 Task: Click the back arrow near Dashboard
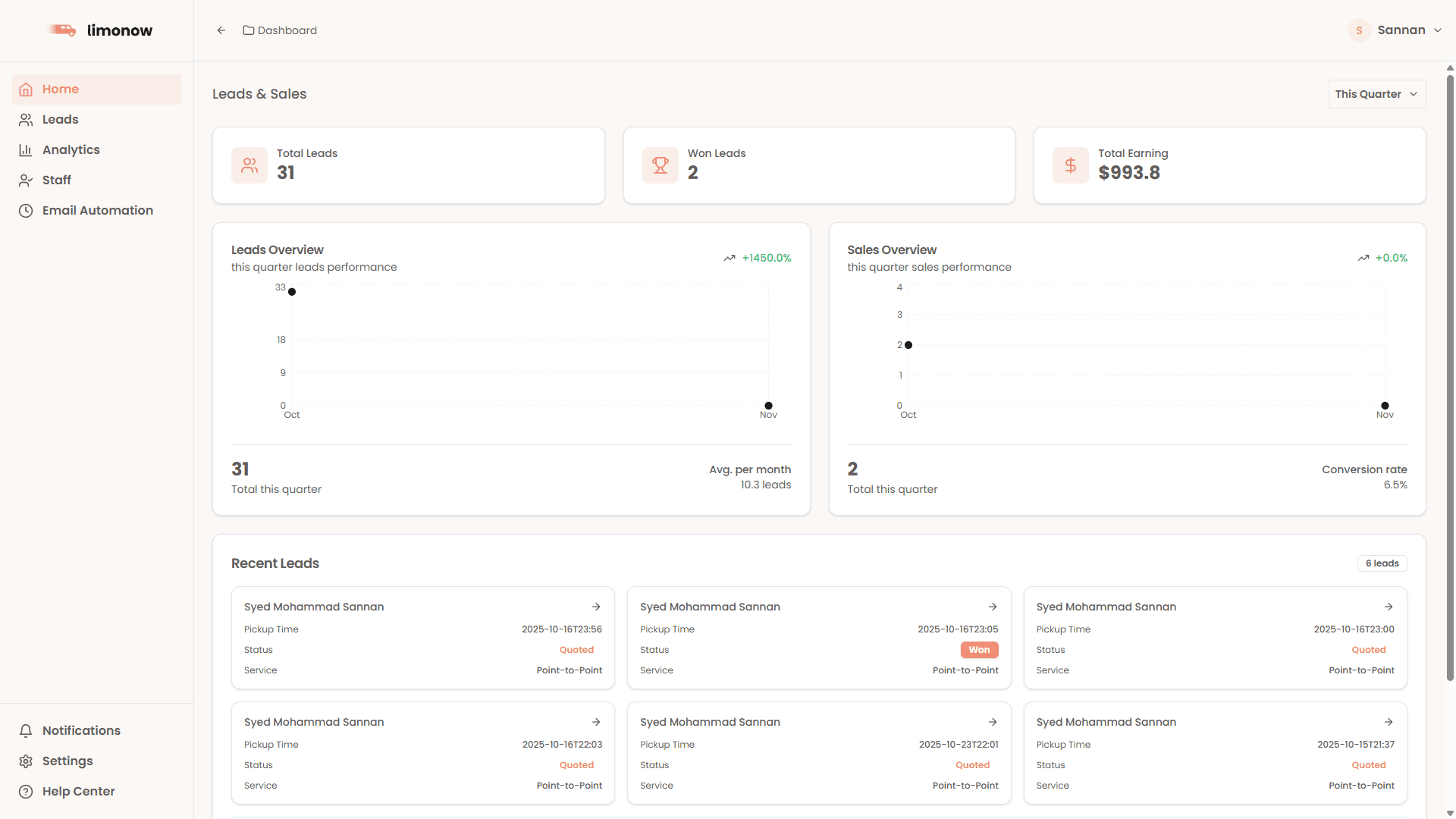(221, 30)
